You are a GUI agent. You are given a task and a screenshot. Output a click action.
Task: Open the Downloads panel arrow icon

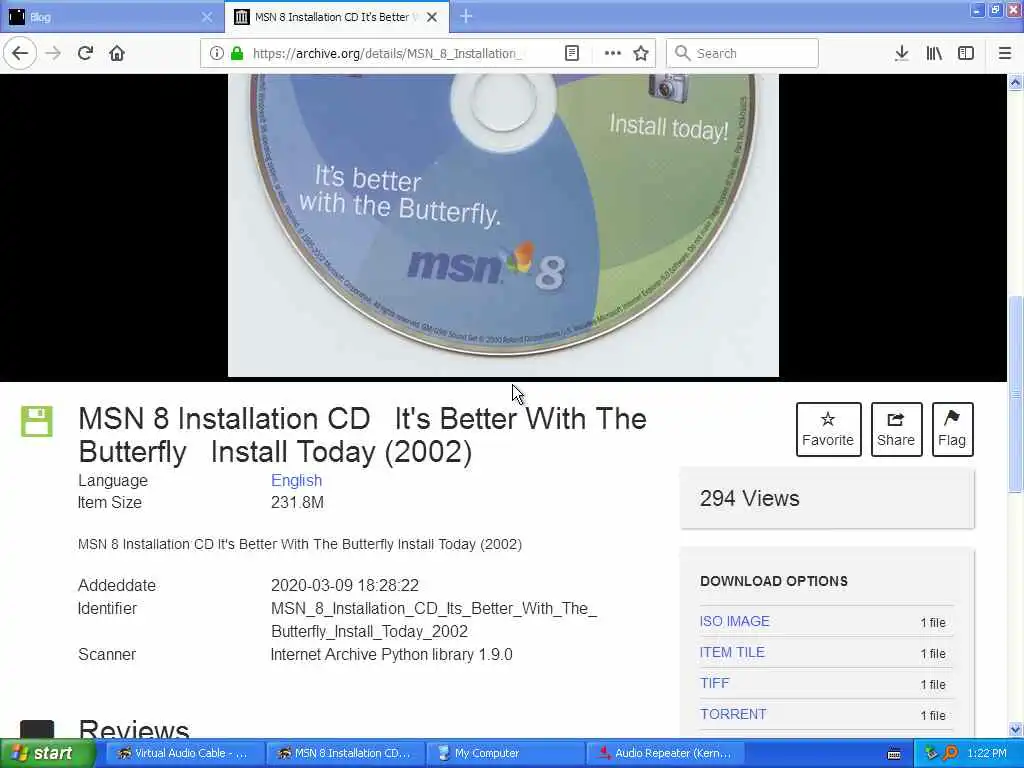(x=902, y=54)
